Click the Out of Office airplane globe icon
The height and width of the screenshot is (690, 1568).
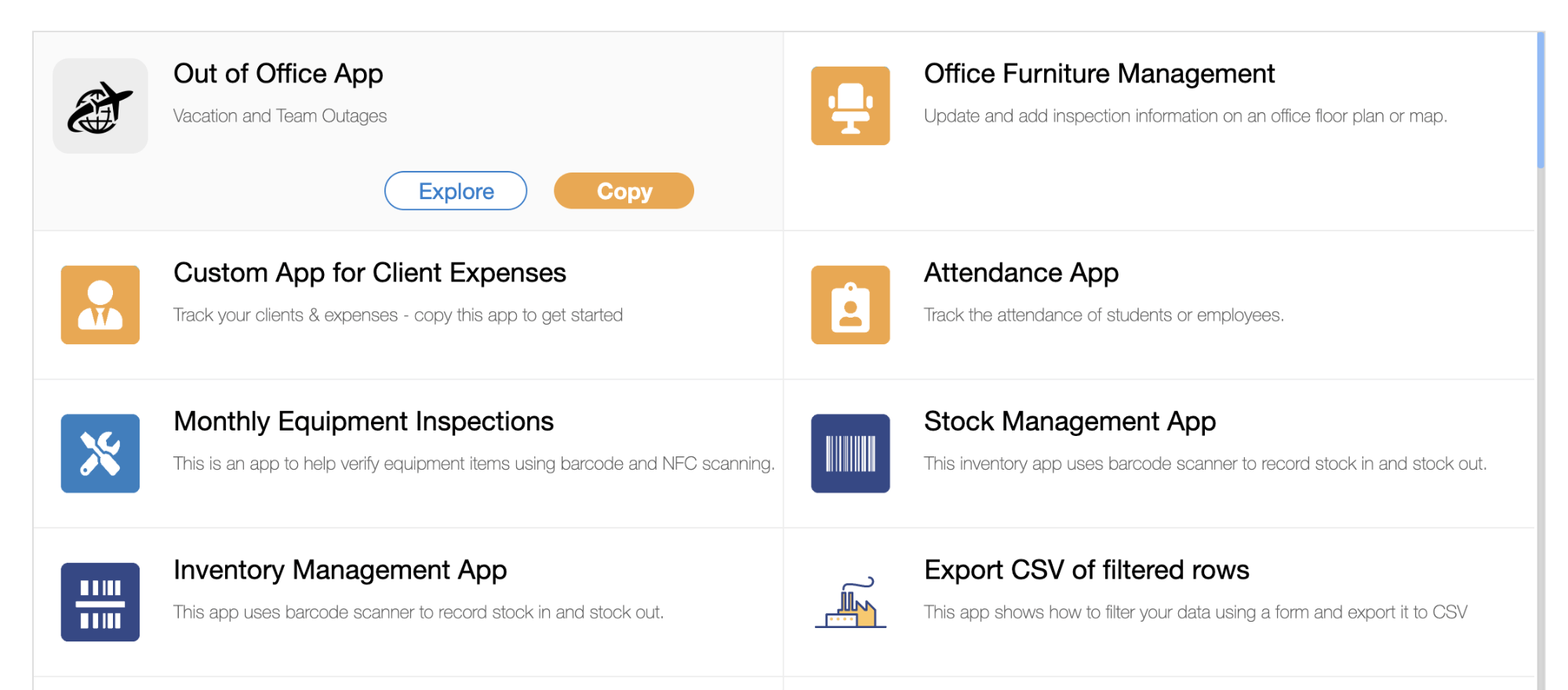click(100, 106)
